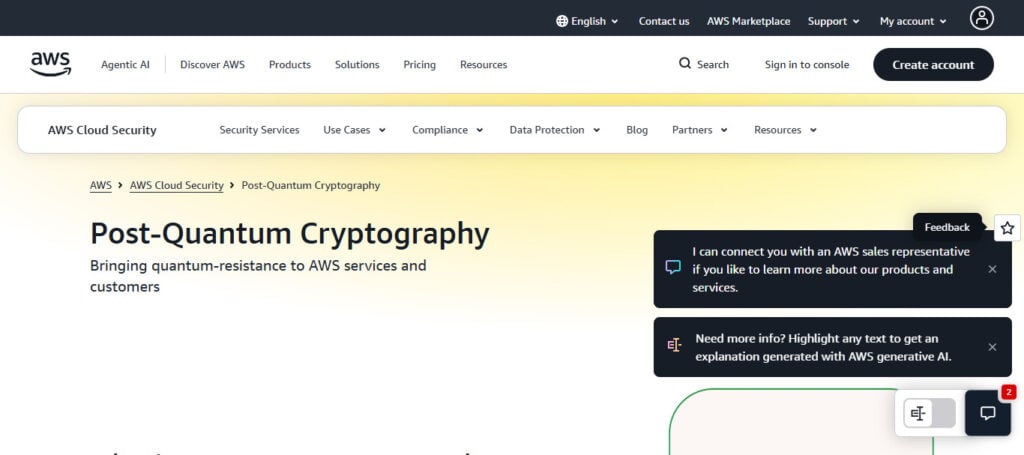
Task: Click the sales chat bubble icon
Action: [x=673, y=268]
